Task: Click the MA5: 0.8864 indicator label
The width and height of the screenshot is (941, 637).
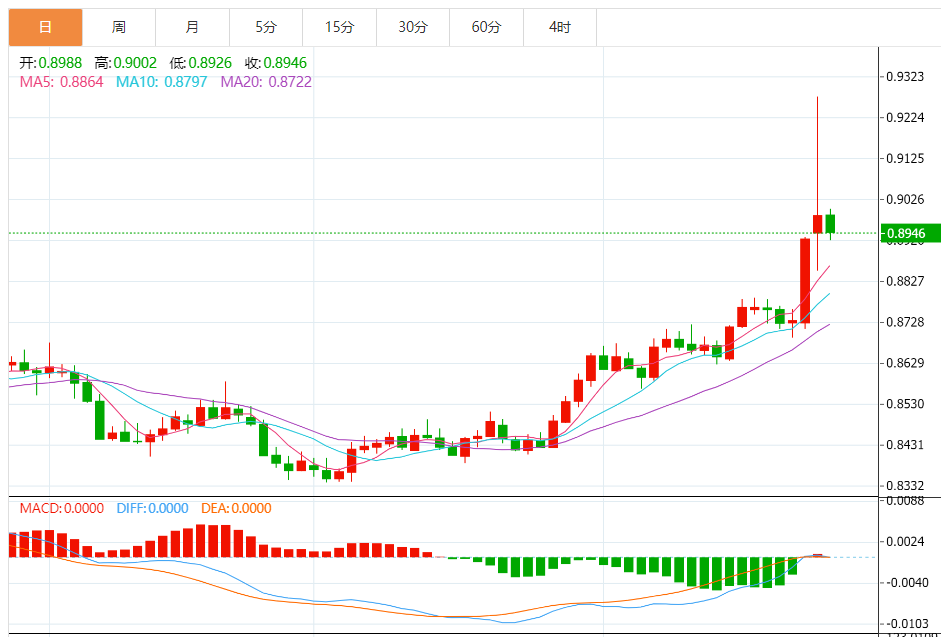Action: [61, 82]
